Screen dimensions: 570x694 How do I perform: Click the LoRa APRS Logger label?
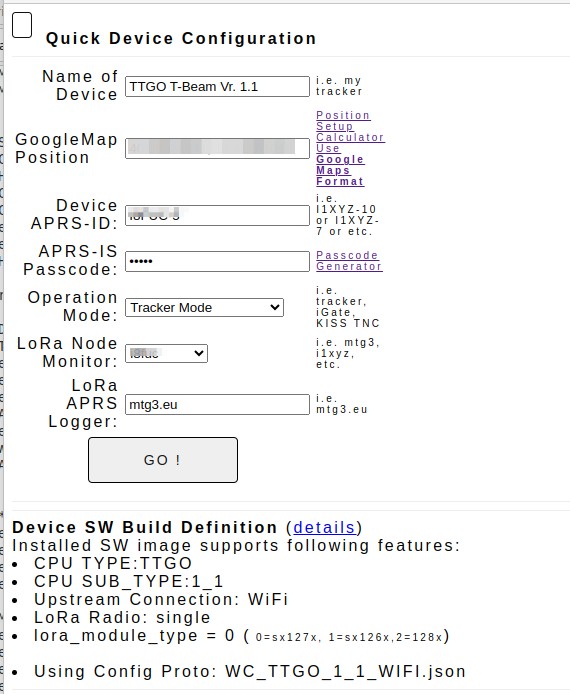tap(83, 403)
